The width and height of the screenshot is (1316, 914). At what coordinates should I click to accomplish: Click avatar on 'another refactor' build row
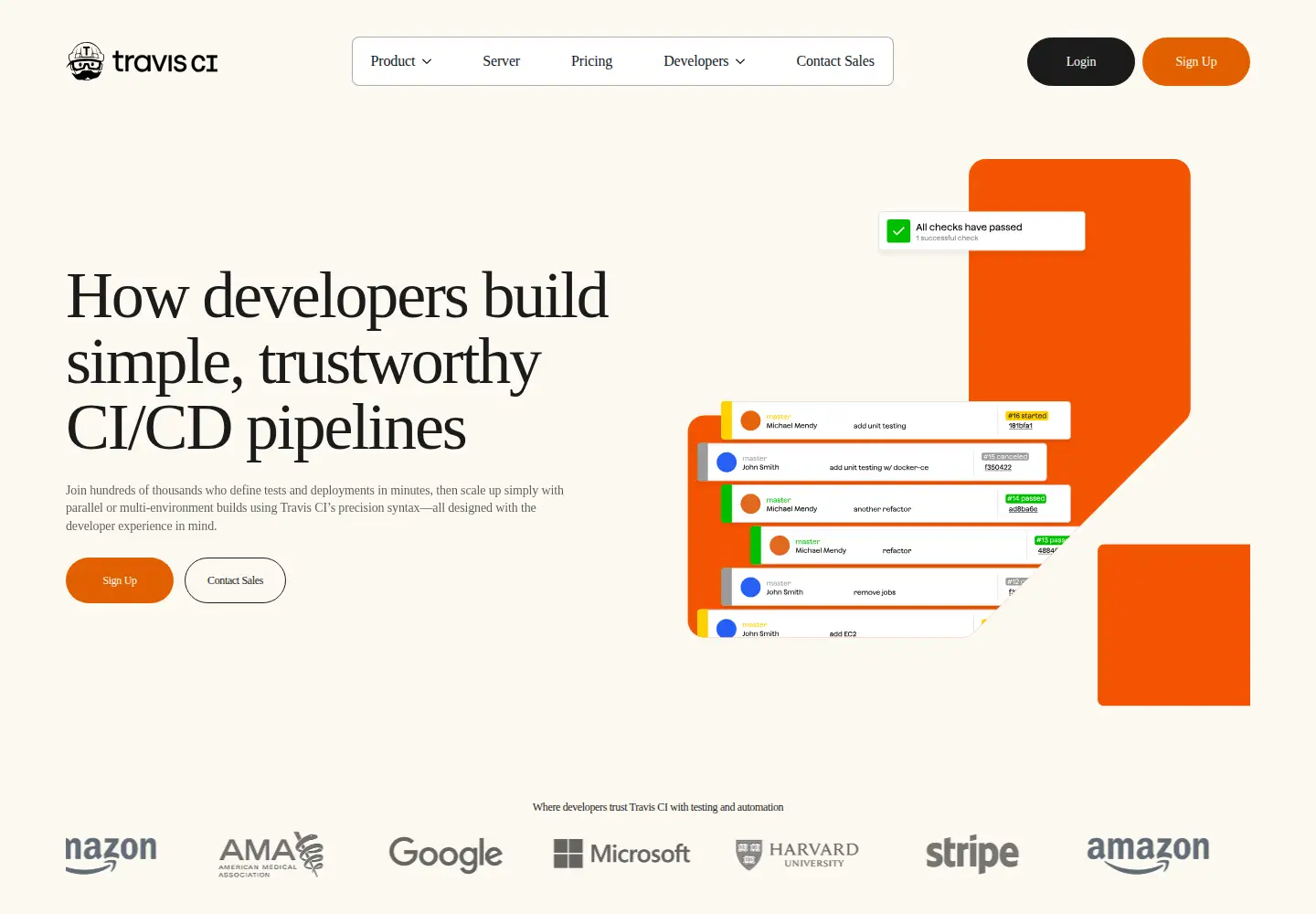coord(750,504)
